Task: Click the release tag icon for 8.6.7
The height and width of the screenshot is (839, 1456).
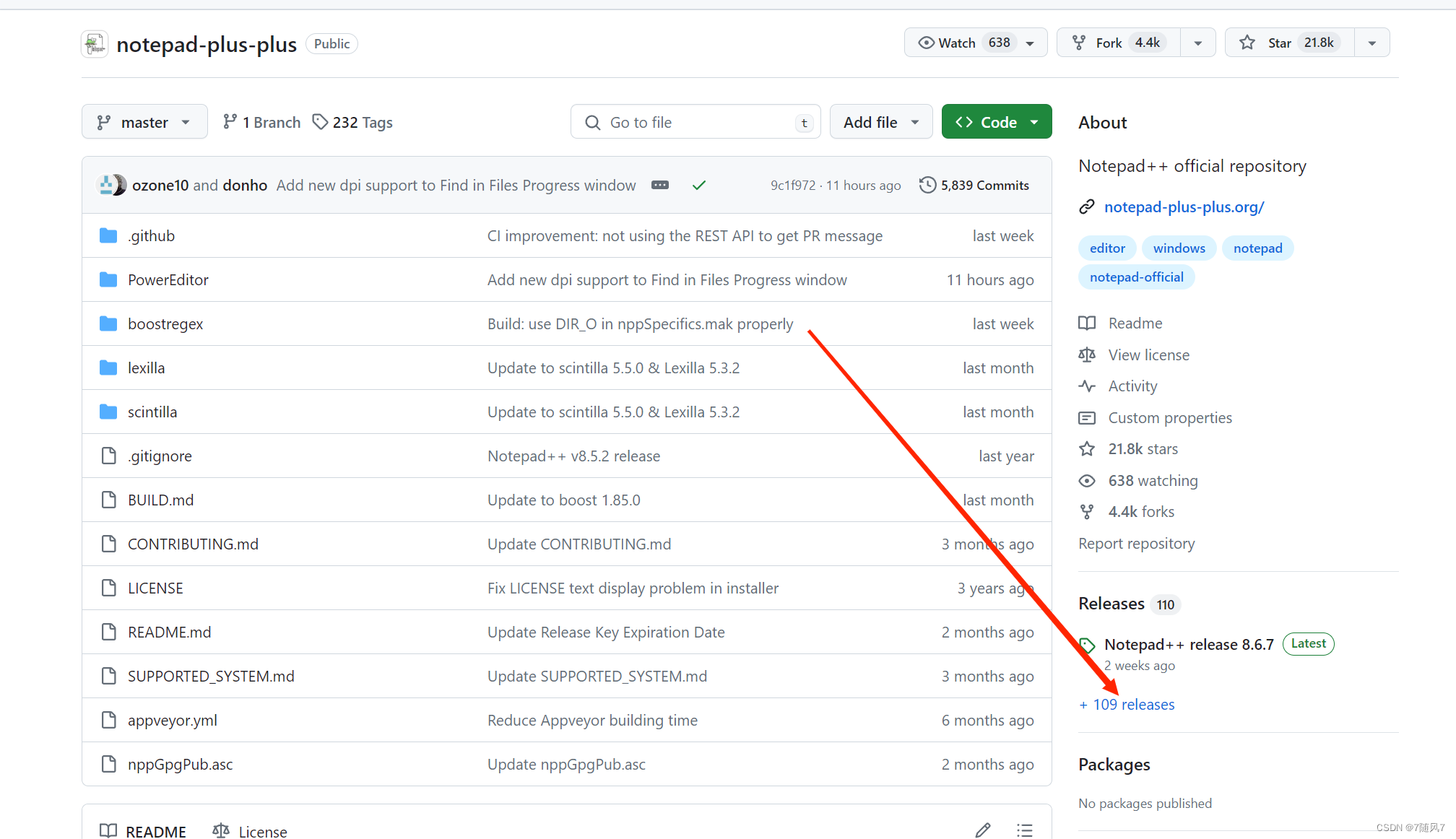Action: pyautogui.click(x=1088, y=645)
